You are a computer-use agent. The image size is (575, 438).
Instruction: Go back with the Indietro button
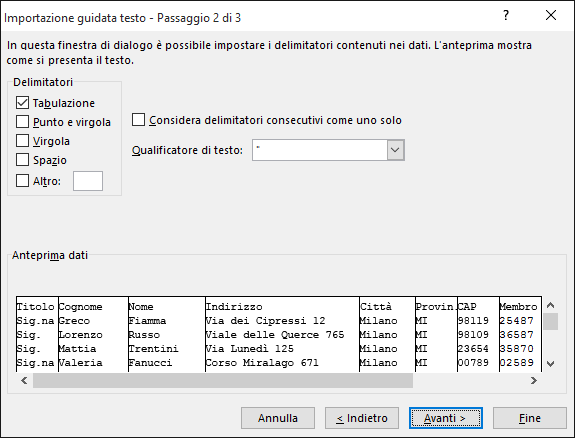(362, 418)
